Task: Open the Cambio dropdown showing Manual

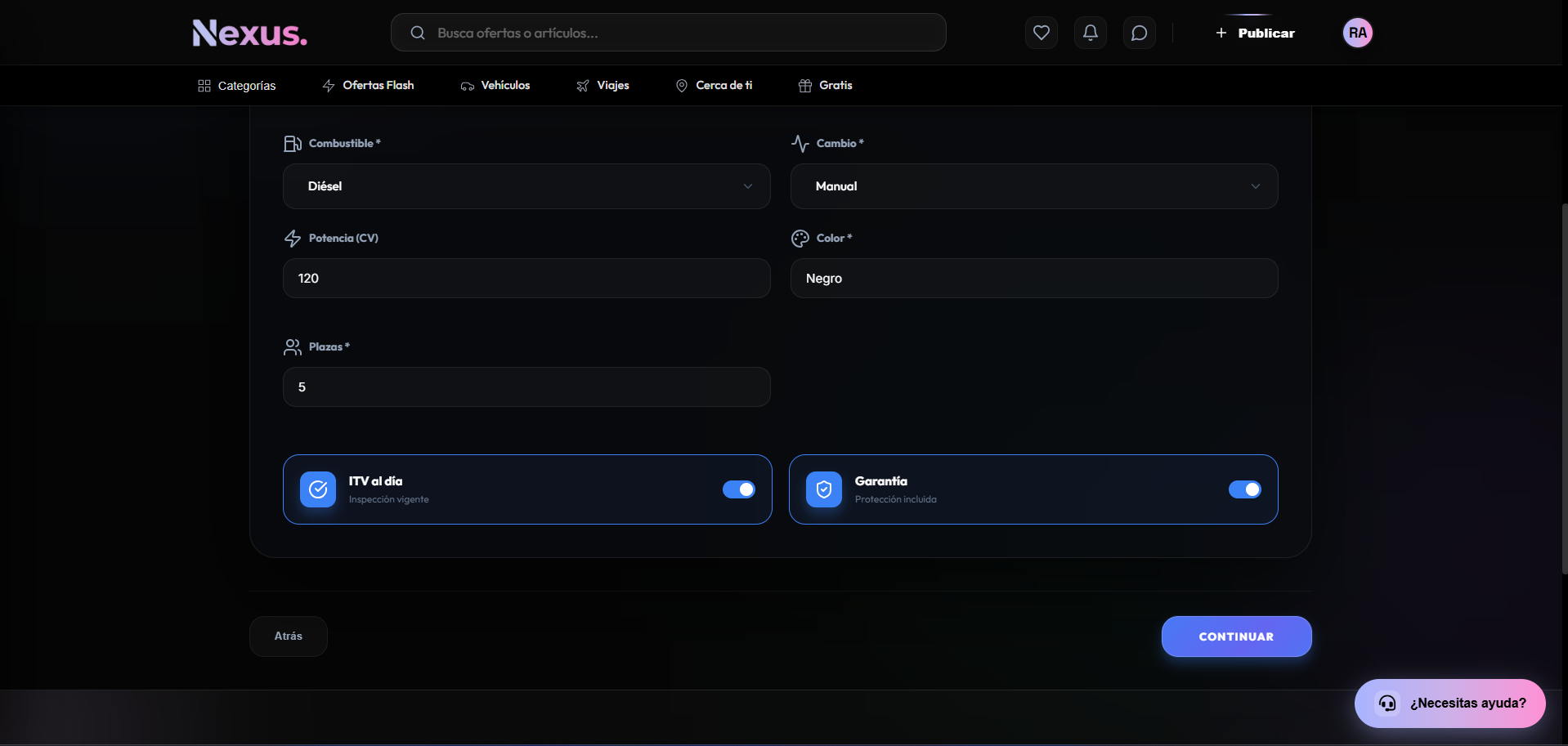Action: point(1034,186)
